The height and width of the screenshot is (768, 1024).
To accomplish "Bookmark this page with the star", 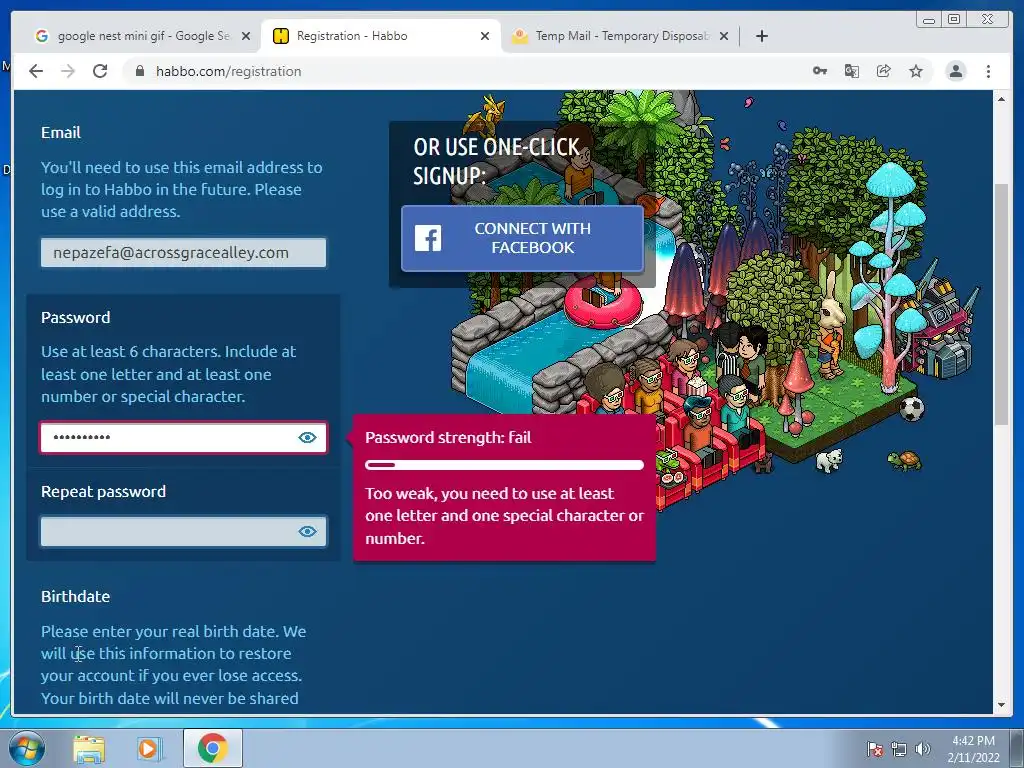I will pyautogui.click(x=916, y=71).
